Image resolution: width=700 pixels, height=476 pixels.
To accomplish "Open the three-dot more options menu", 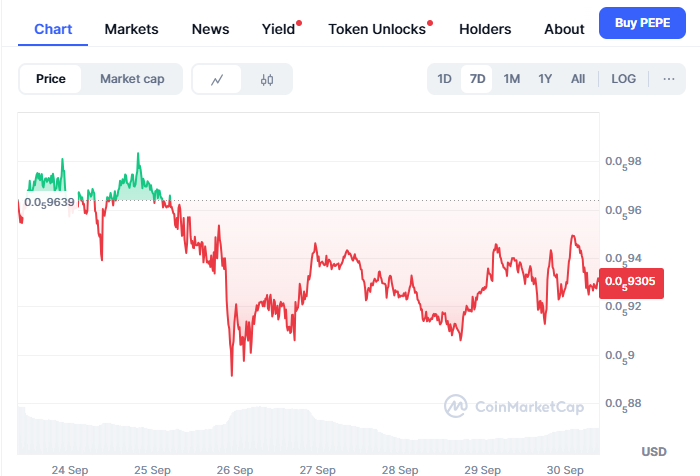I will pyautogui.click(x=669, y=79).
